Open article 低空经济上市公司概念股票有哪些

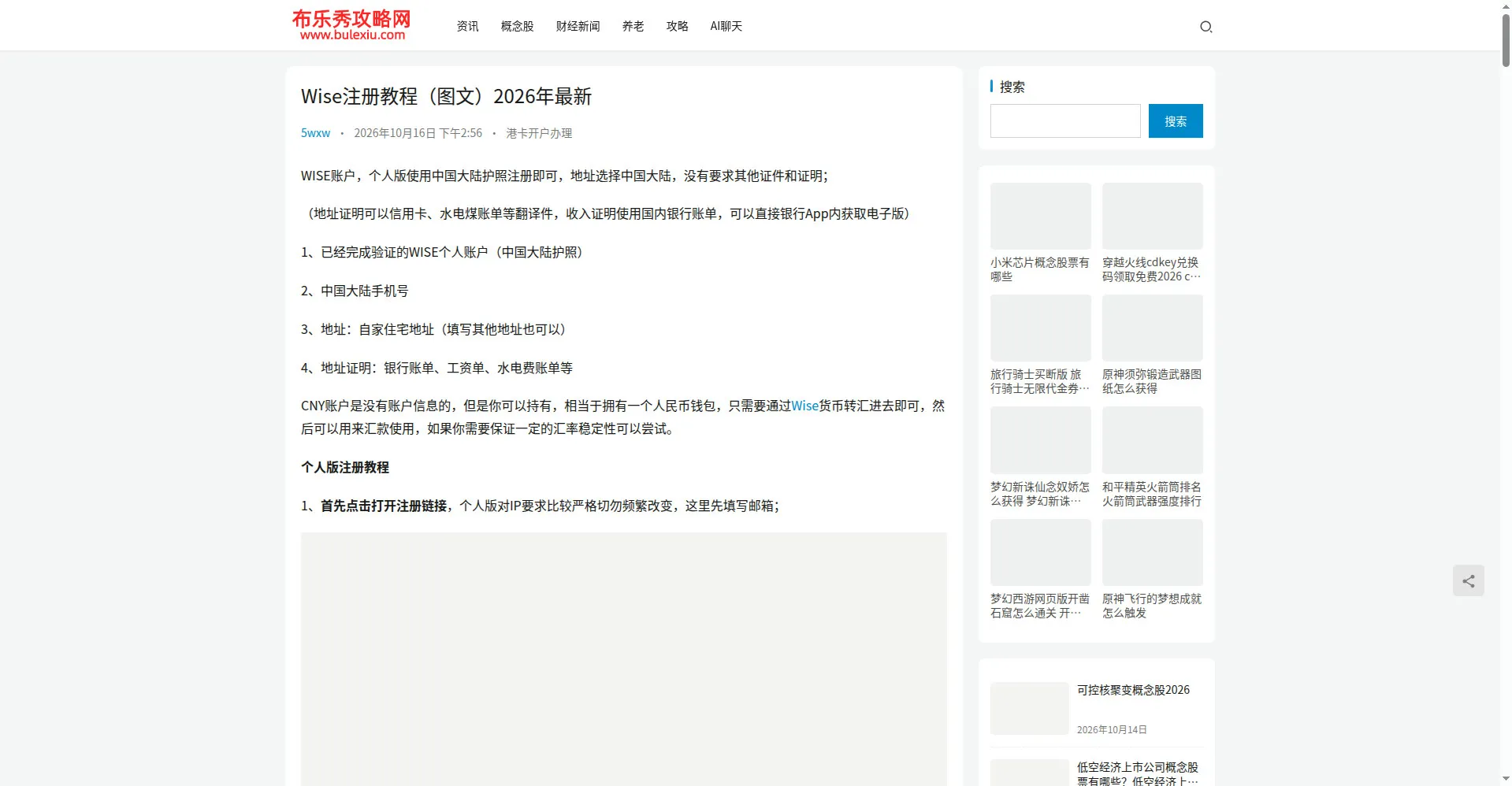1138,773
